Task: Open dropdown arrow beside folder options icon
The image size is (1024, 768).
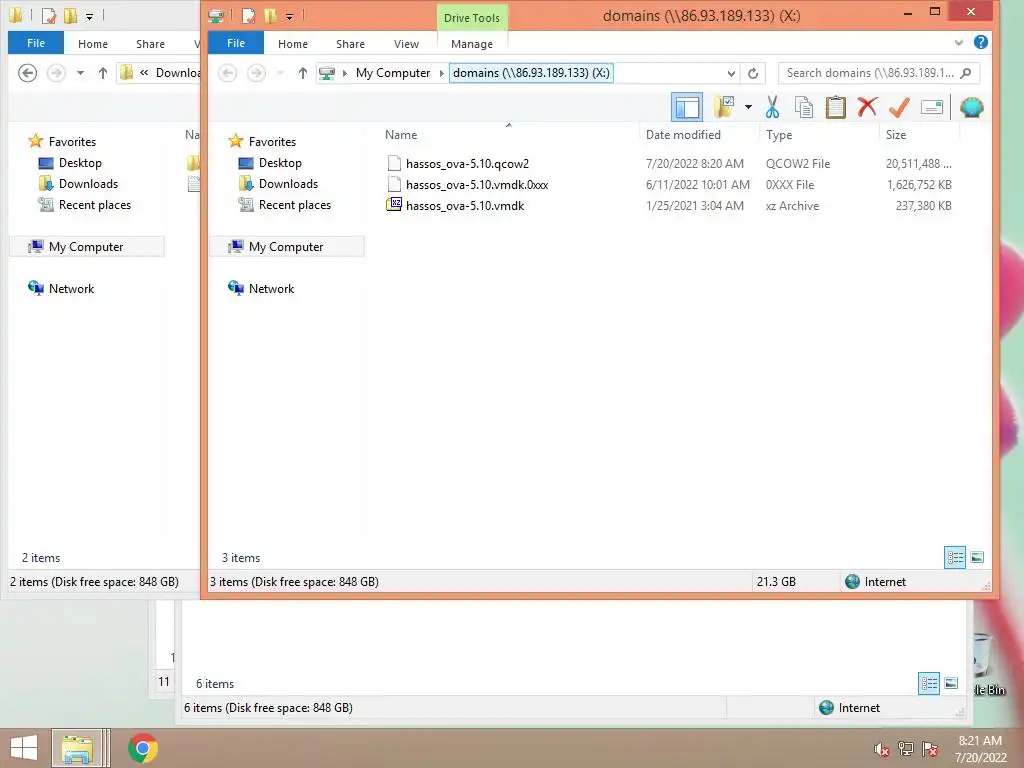Action: (748, 107)
